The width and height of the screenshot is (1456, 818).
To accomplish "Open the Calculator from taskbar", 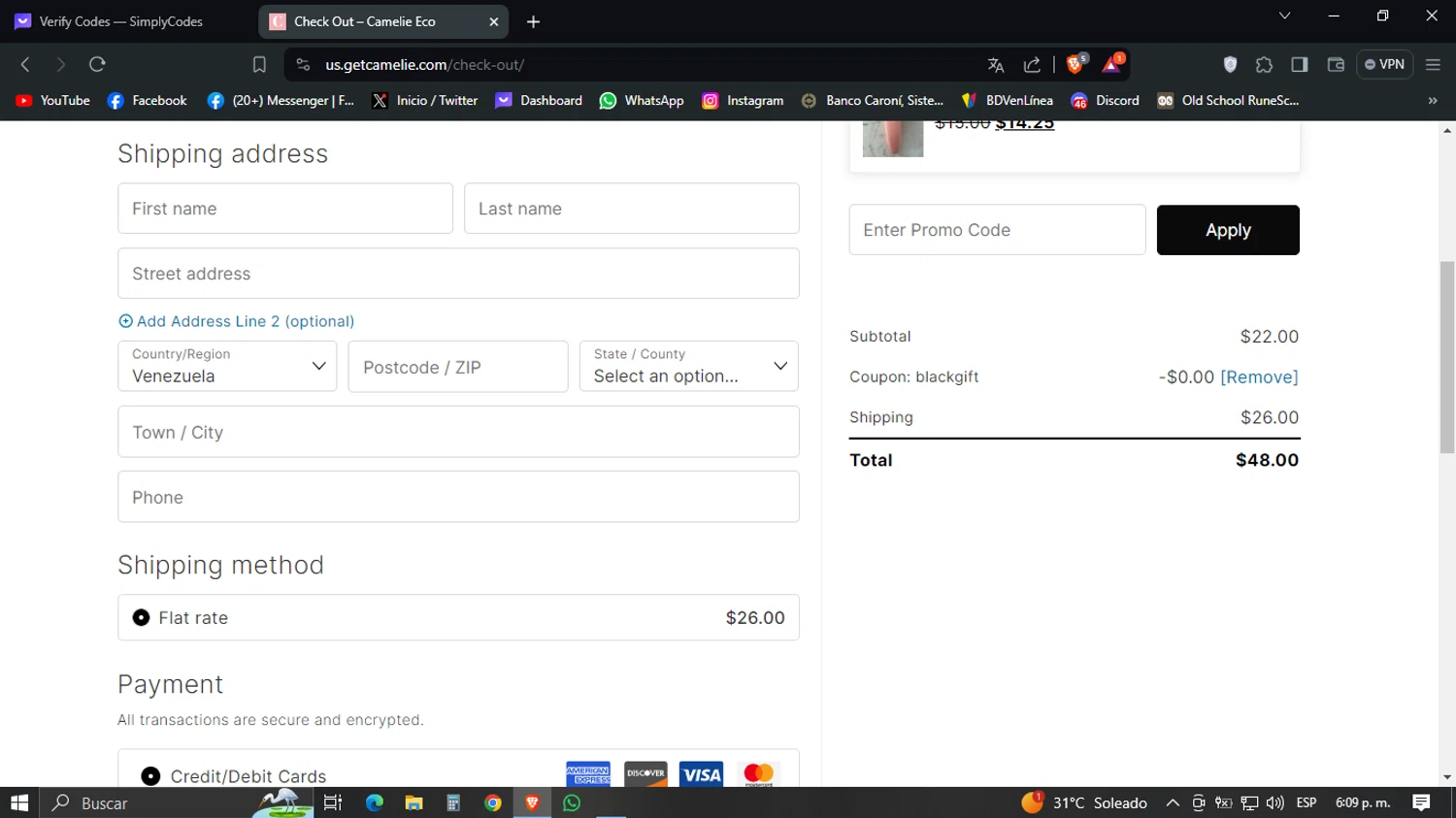I will 453,802.
